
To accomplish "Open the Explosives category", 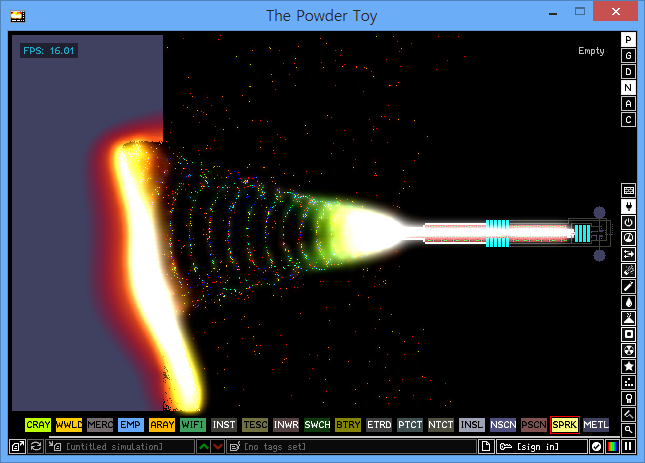I will point(628,271).
